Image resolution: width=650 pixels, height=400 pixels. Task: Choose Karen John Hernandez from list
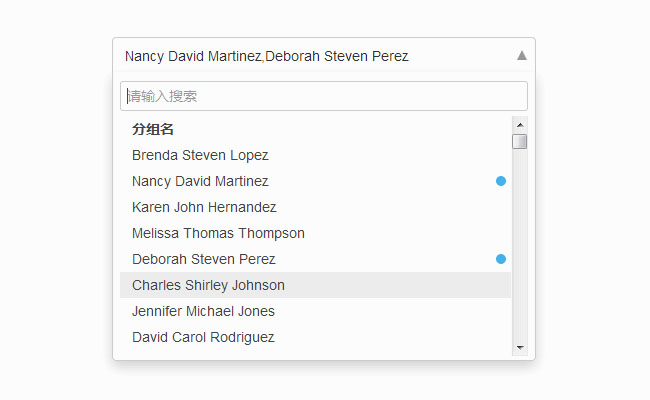[204, 207]
